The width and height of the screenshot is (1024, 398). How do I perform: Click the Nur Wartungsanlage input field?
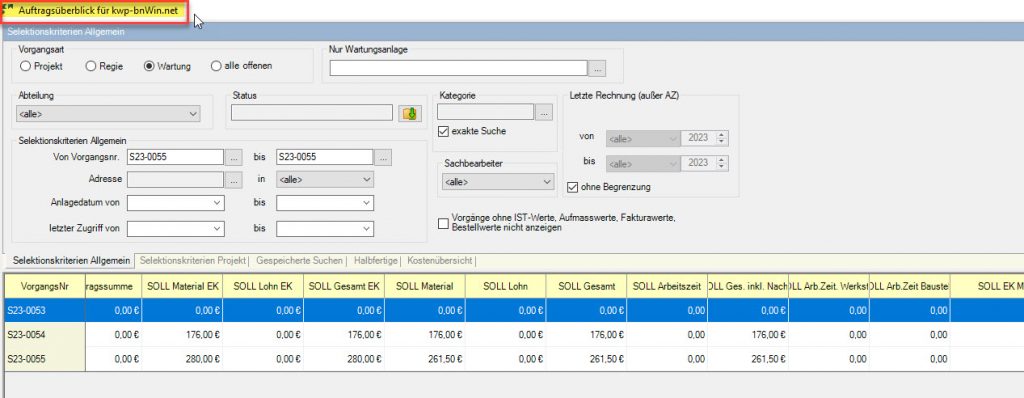[458, 68]
